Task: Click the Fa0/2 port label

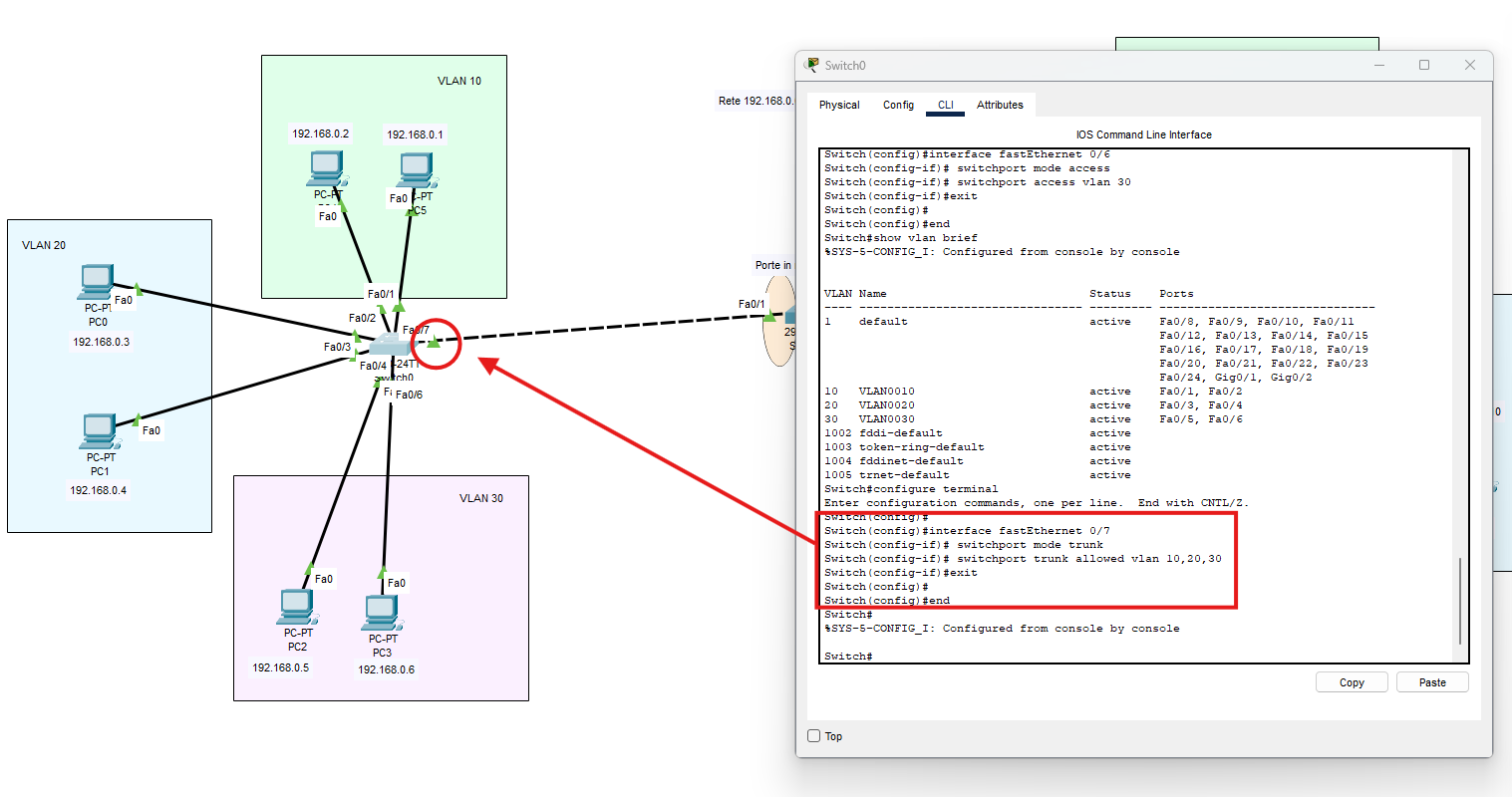Action: point(362,318)
